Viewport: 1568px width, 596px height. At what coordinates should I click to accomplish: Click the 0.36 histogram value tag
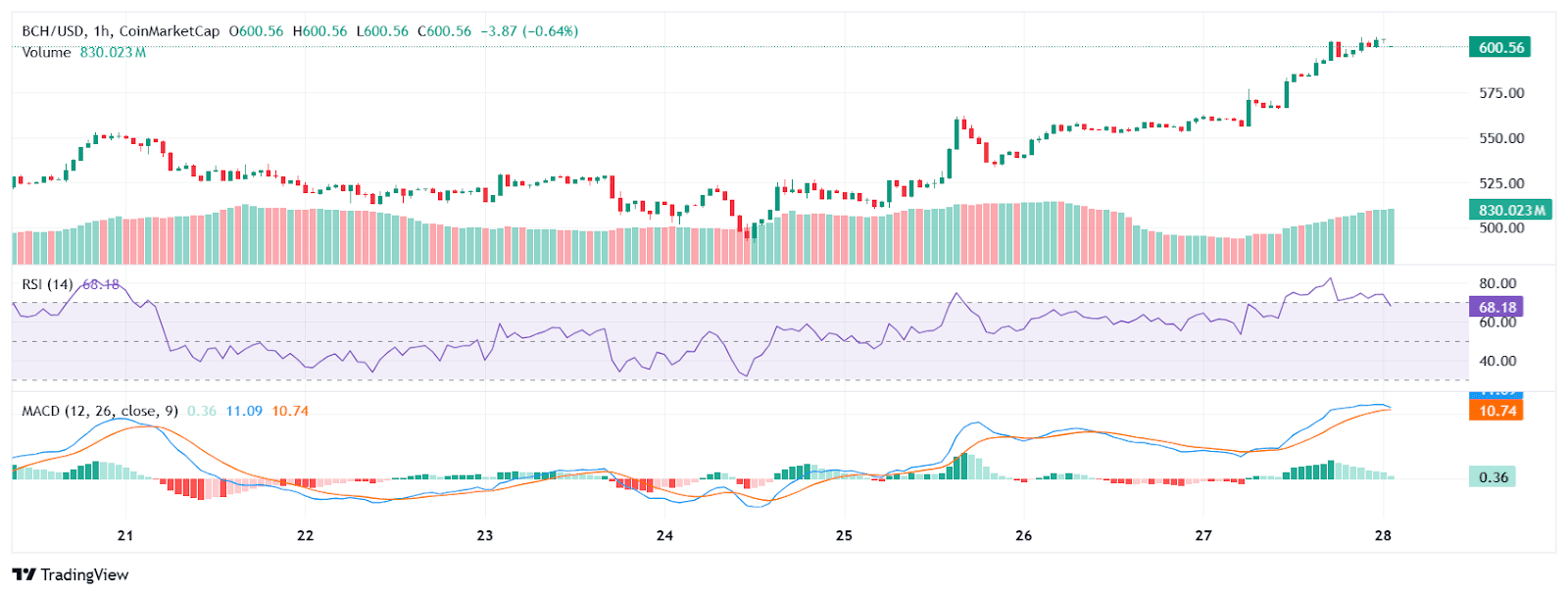(1493, 477)
